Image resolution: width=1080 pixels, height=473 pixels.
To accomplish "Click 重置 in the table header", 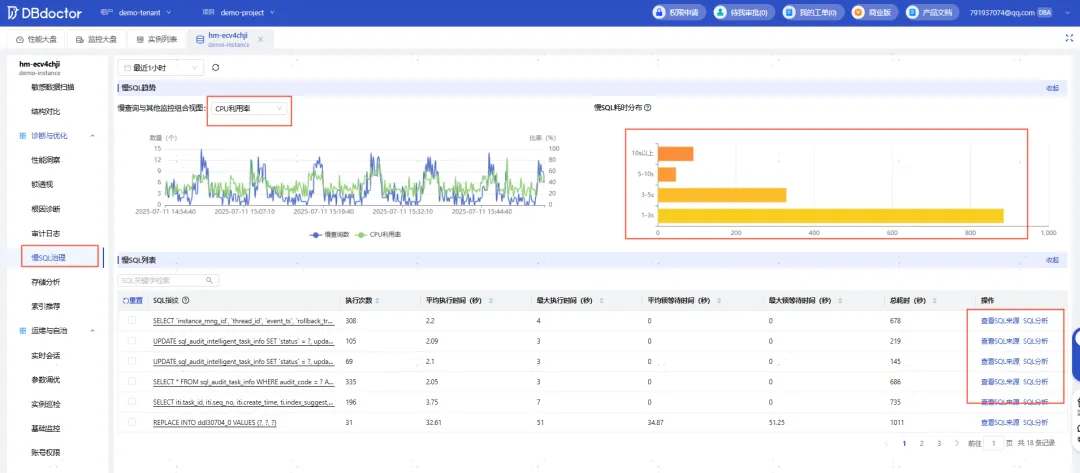I will click(x=132, y=301).
